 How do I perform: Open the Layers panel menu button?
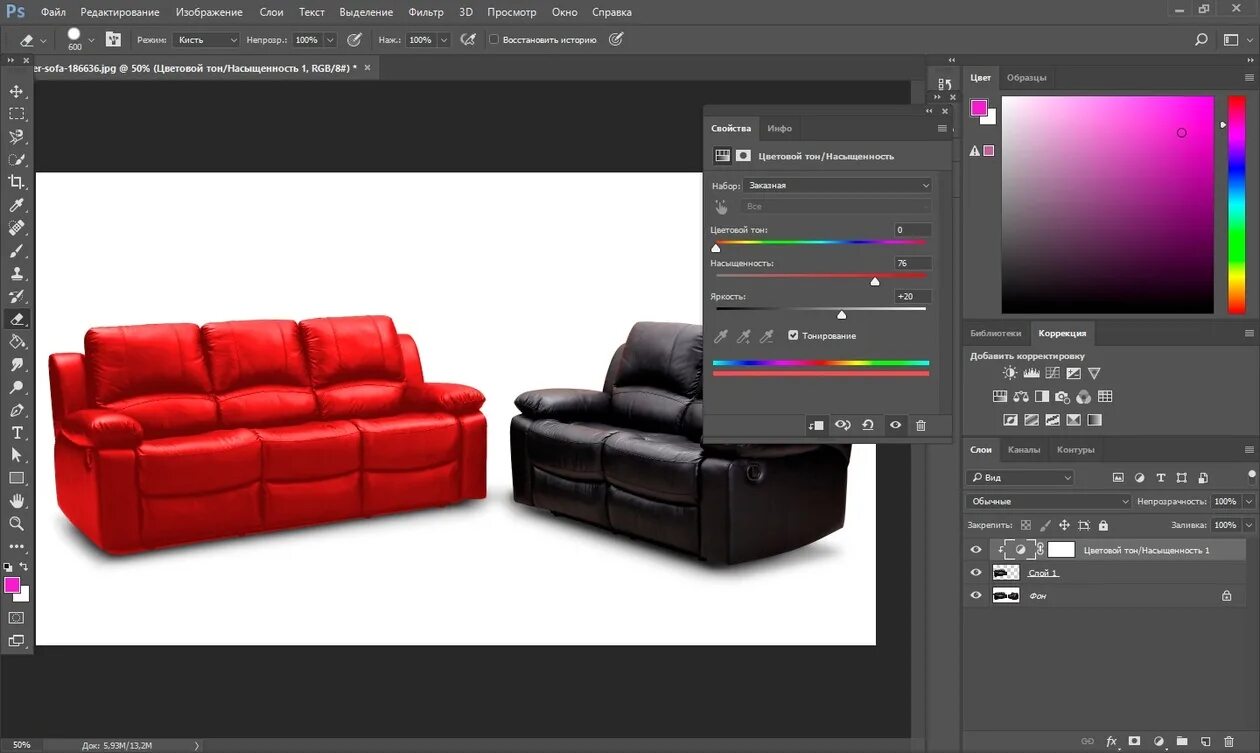(1249, 450)
